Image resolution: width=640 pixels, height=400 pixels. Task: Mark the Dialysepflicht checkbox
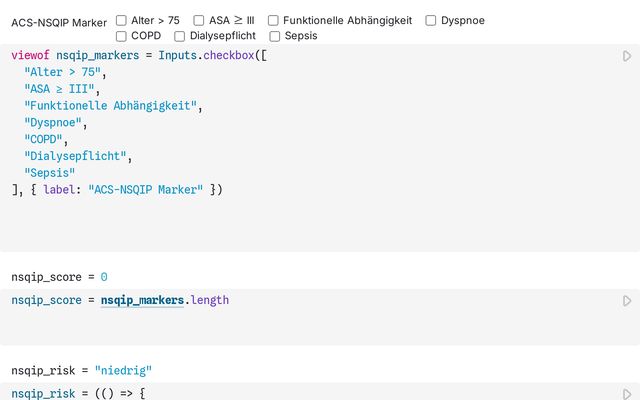(x=179, y=36)
